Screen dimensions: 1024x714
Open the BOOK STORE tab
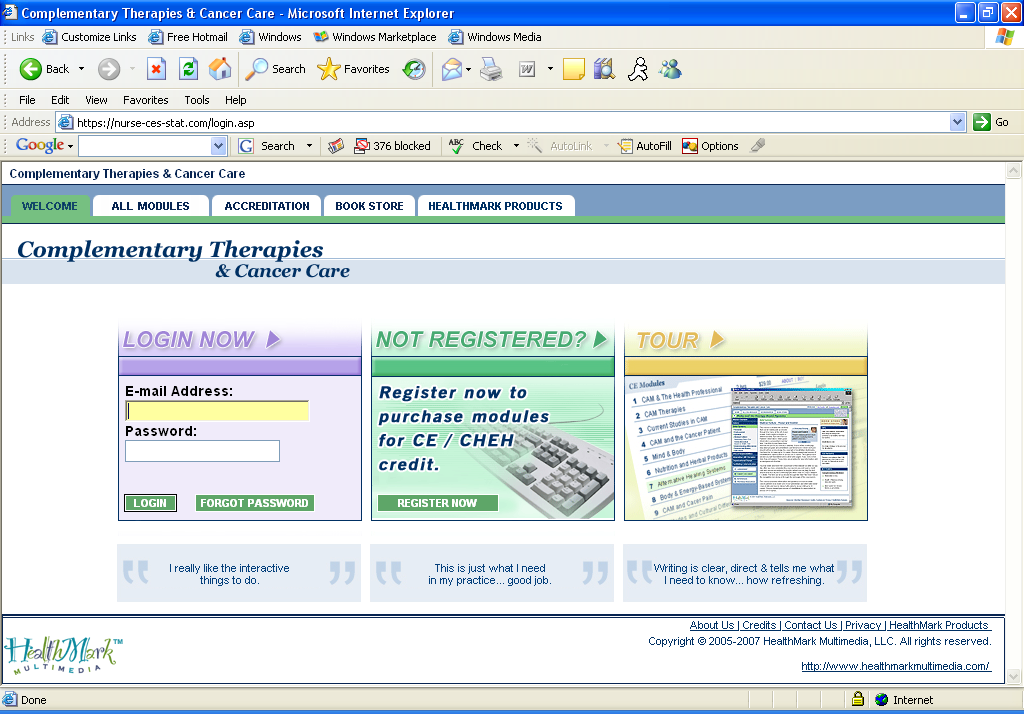(369, 206)
